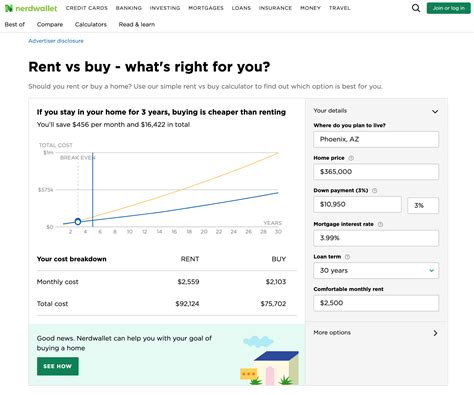The height and width of the screenshot is (395, 474).
Task: Click the TOTAL COST axis label
Action: (x=56, y=145)
